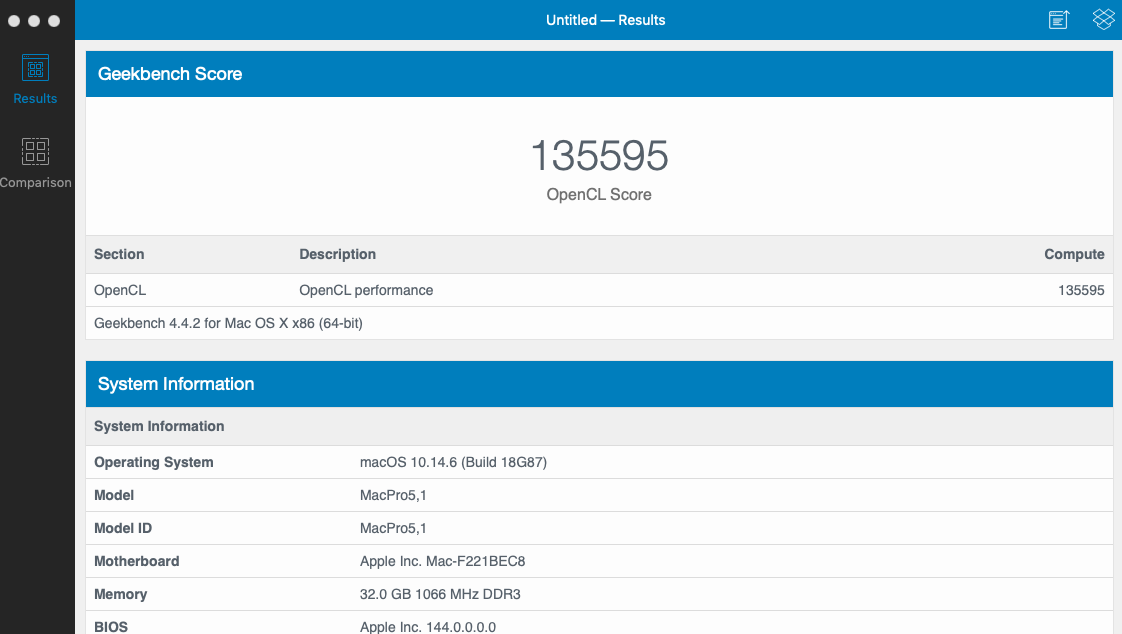Screen dimensions: 1122x634
Task: Select the MacPro5,1 value in Model row
Action: pos(393,495)
